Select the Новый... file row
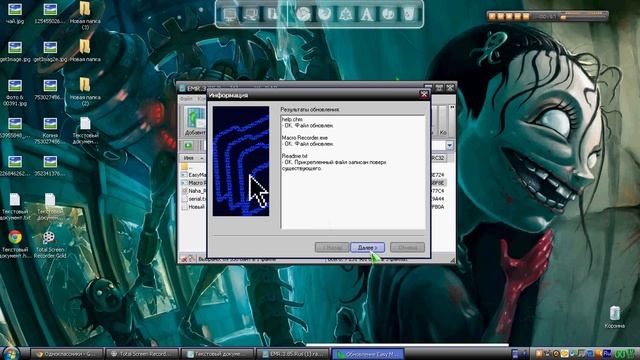This screenshot has height=360, width=640. [193, 207]
